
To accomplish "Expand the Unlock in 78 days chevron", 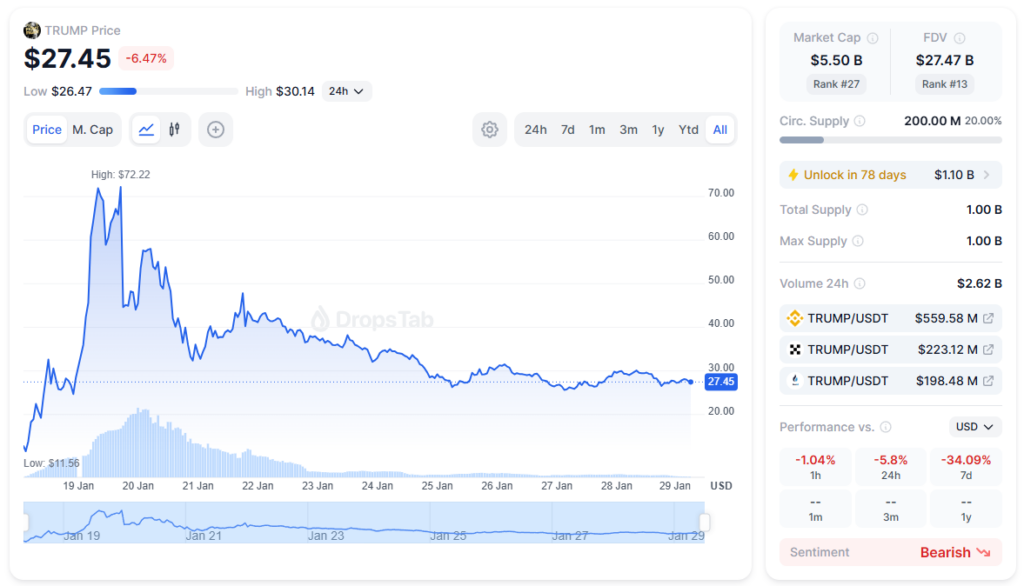I will tap(987, 175).
